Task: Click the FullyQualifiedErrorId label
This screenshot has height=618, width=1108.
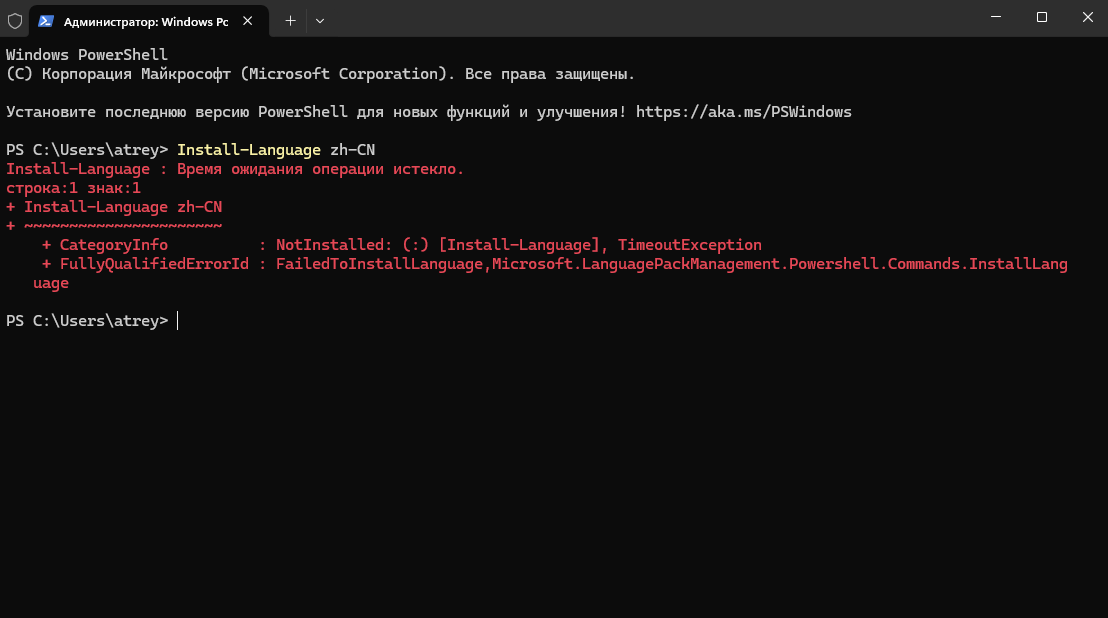Action: tap(154, 263)
